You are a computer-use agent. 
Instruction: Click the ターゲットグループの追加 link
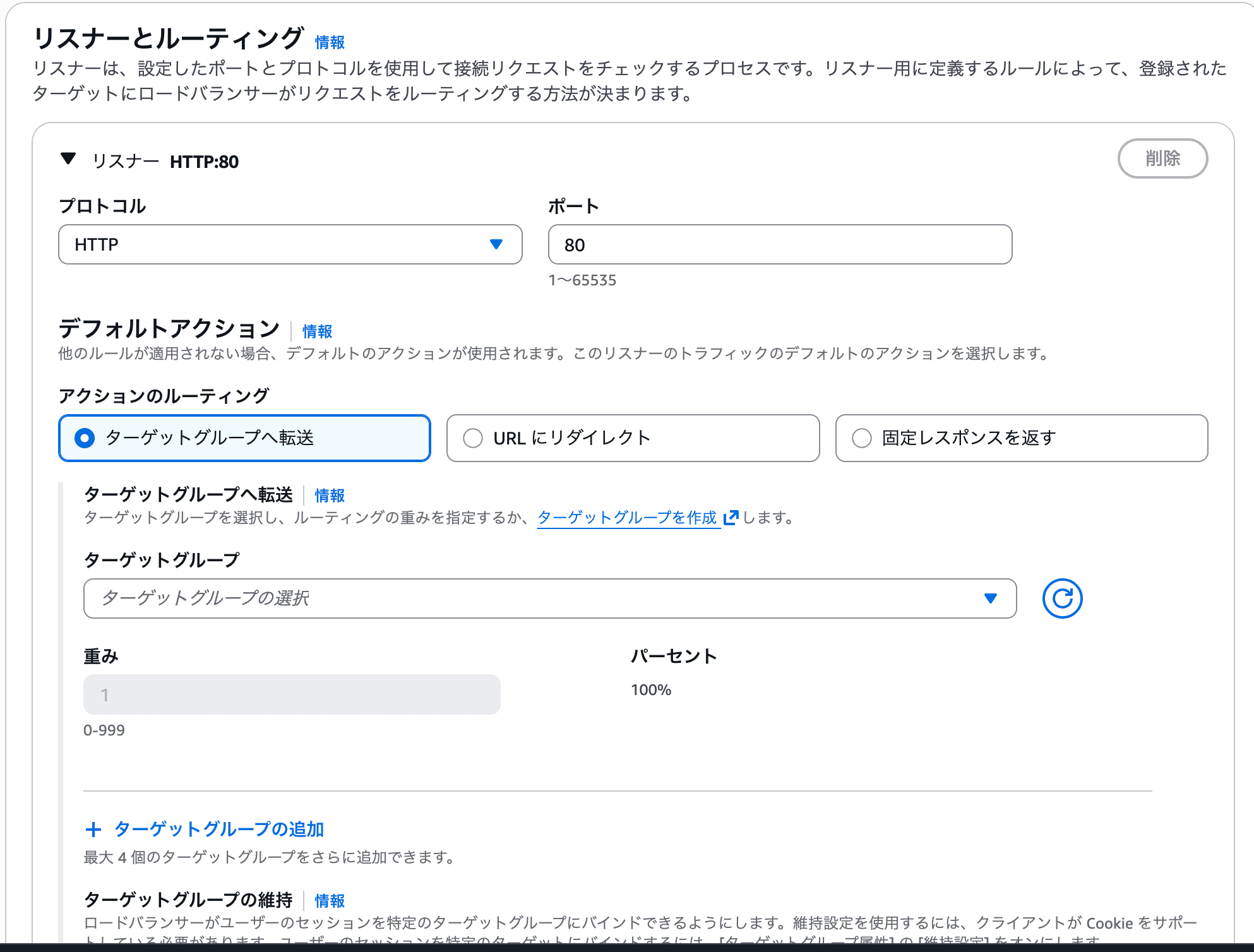click(218, 830)
